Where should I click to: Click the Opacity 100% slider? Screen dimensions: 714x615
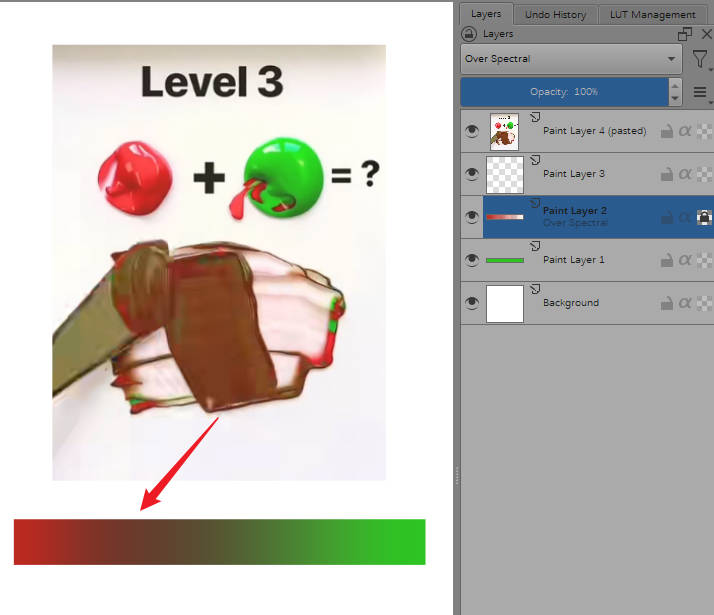[564, 92]
